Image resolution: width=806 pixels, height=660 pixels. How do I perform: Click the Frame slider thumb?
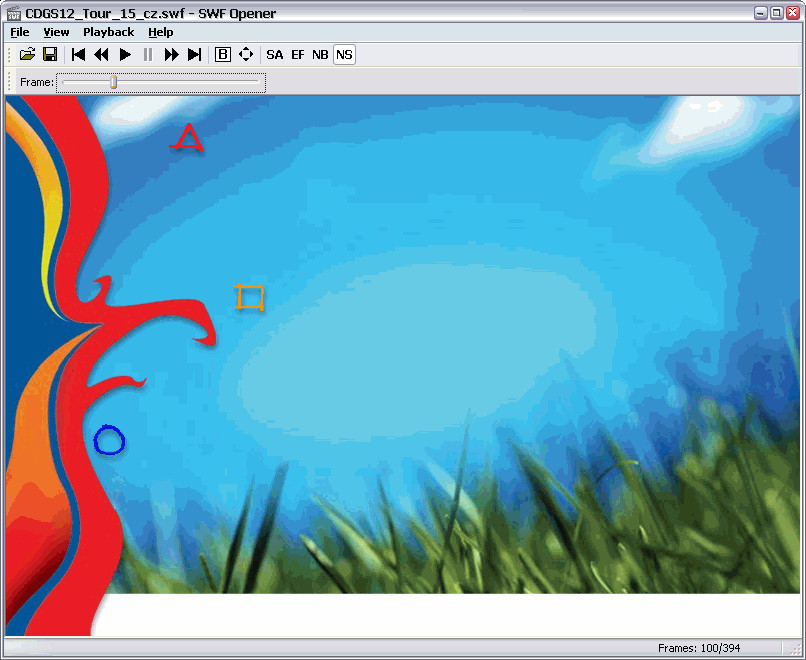114,82
